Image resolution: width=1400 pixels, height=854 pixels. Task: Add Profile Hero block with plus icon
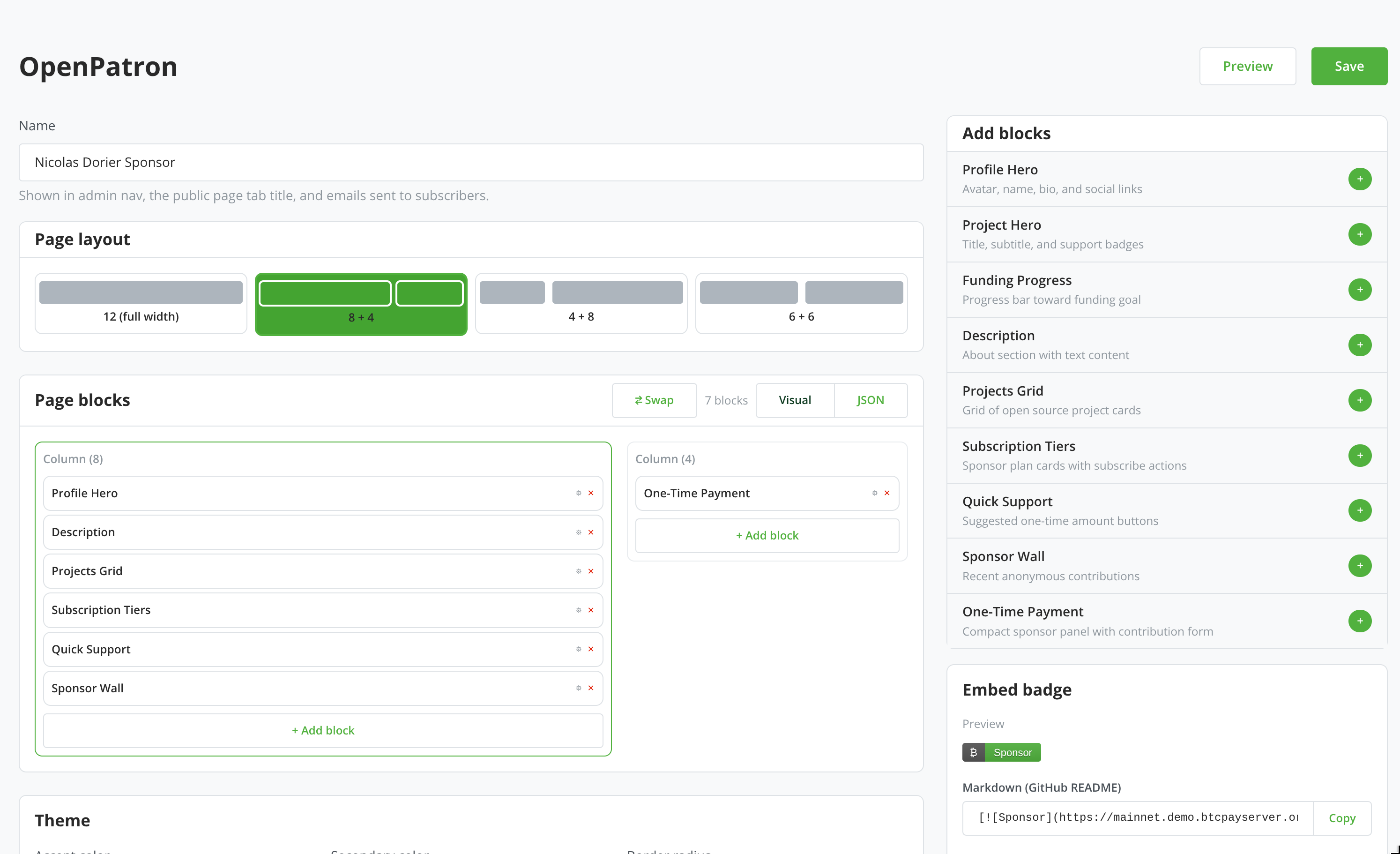[x=1360, y=179]
